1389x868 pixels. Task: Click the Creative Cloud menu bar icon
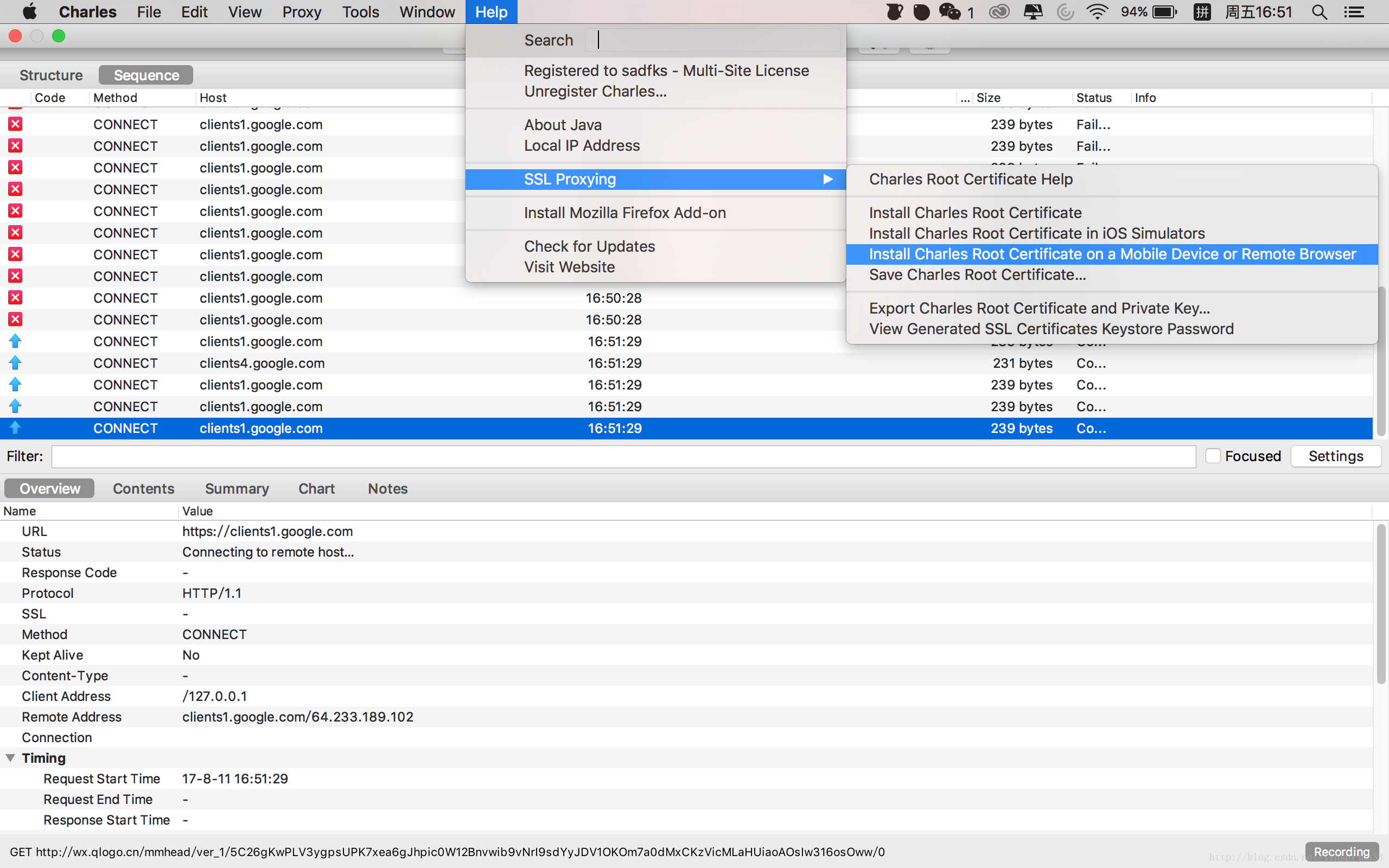[999, 11]
